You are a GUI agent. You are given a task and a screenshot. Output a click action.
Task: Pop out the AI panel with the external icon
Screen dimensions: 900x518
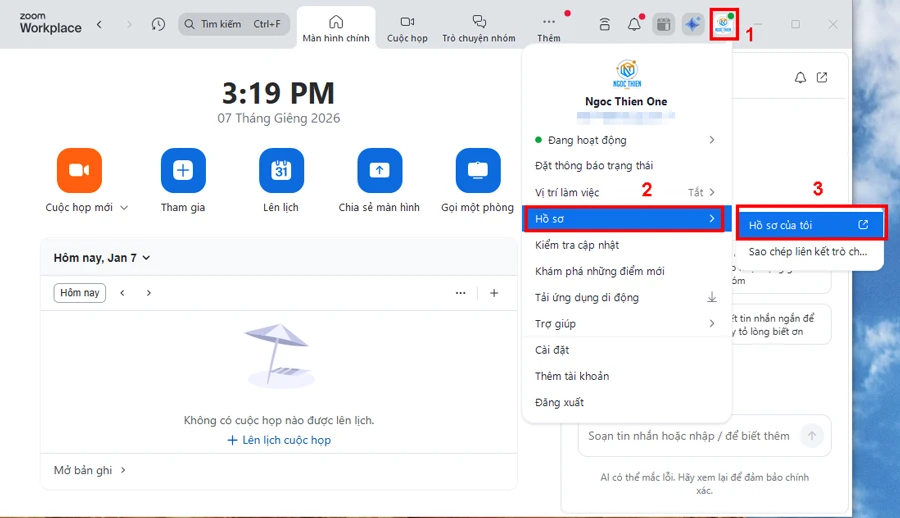(x=822, y=78)
